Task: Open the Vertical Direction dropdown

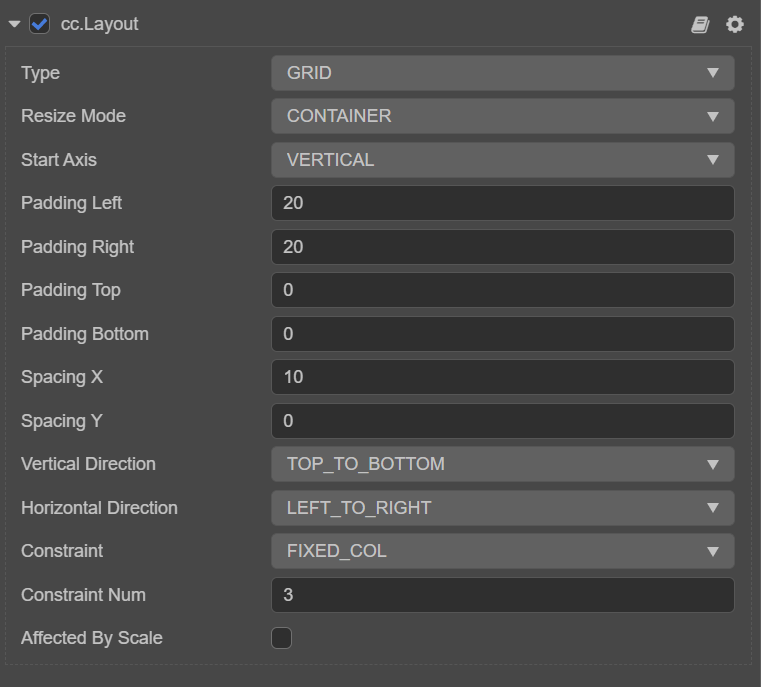Action: click(502, 464)
